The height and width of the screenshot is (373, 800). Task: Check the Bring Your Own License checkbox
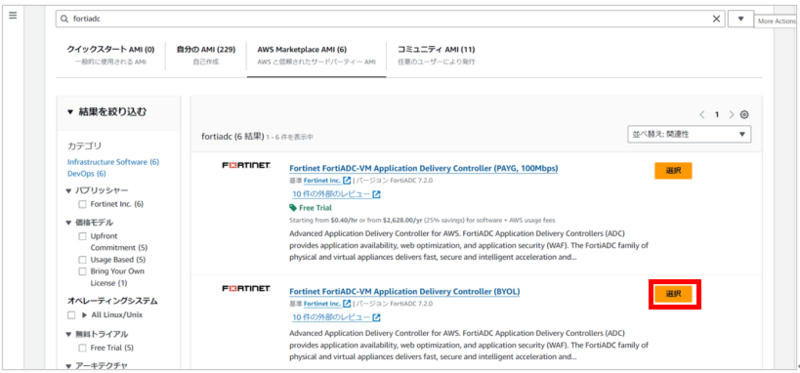pyautogui.click(x=82, y=271)
